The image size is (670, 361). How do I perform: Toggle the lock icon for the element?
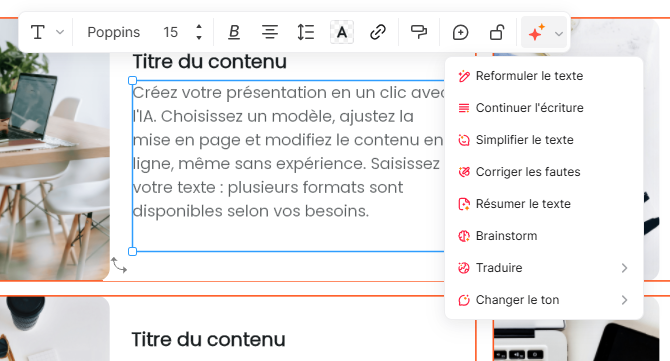click(497, 32)
